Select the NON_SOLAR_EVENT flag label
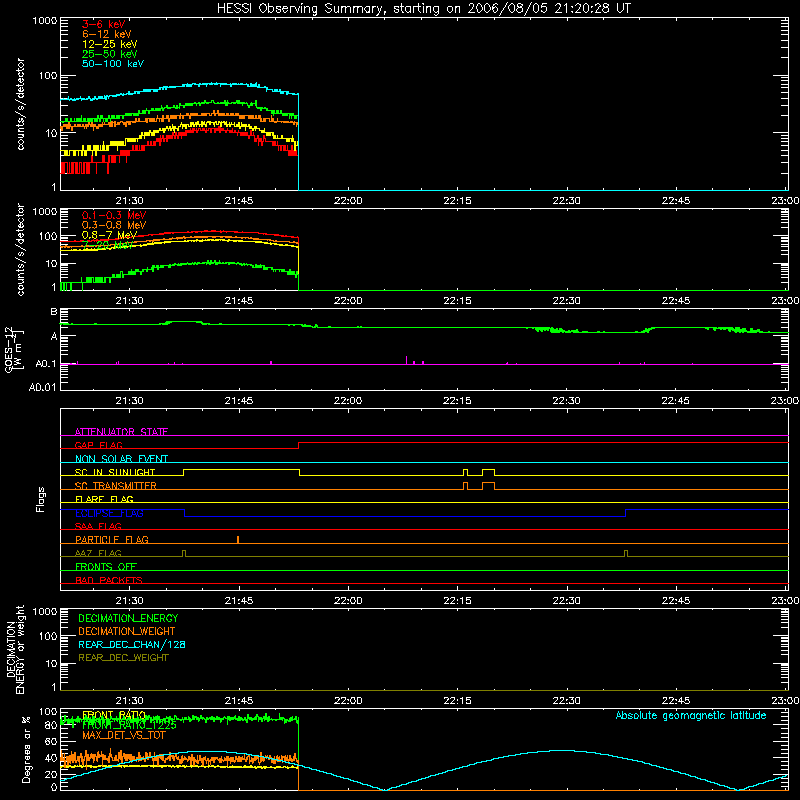 click(121, 459)
